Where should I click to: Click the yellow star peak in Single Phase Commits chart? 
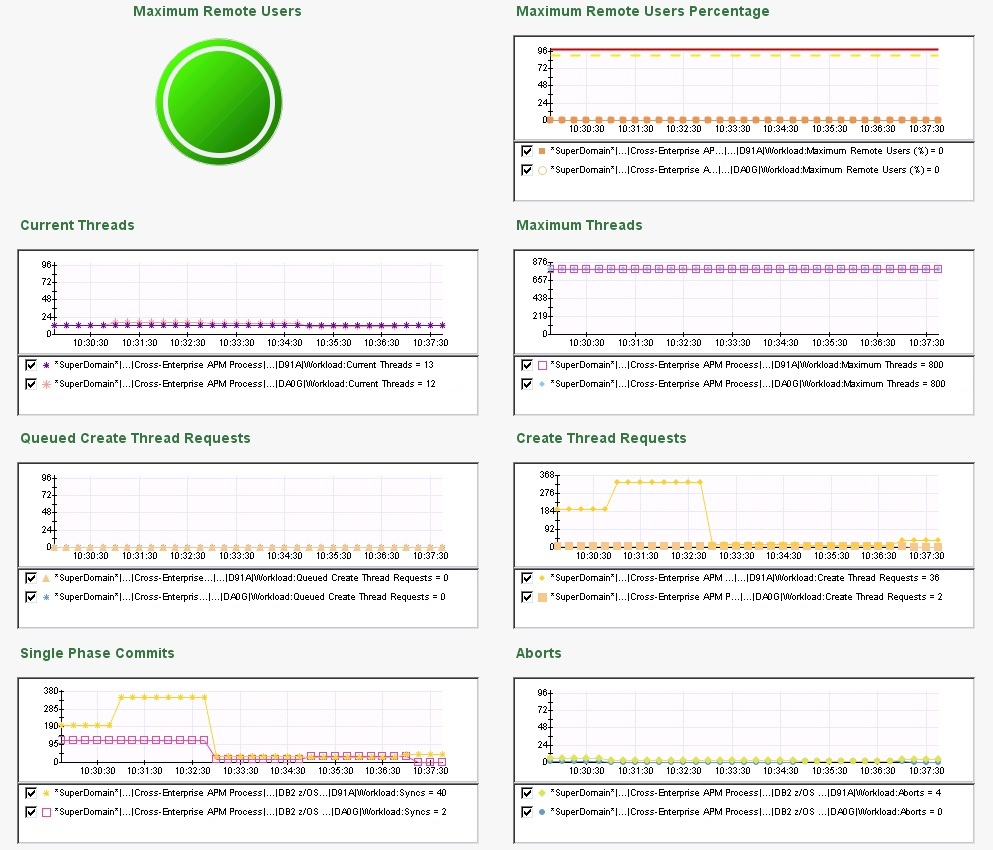(x=163, y=697)
